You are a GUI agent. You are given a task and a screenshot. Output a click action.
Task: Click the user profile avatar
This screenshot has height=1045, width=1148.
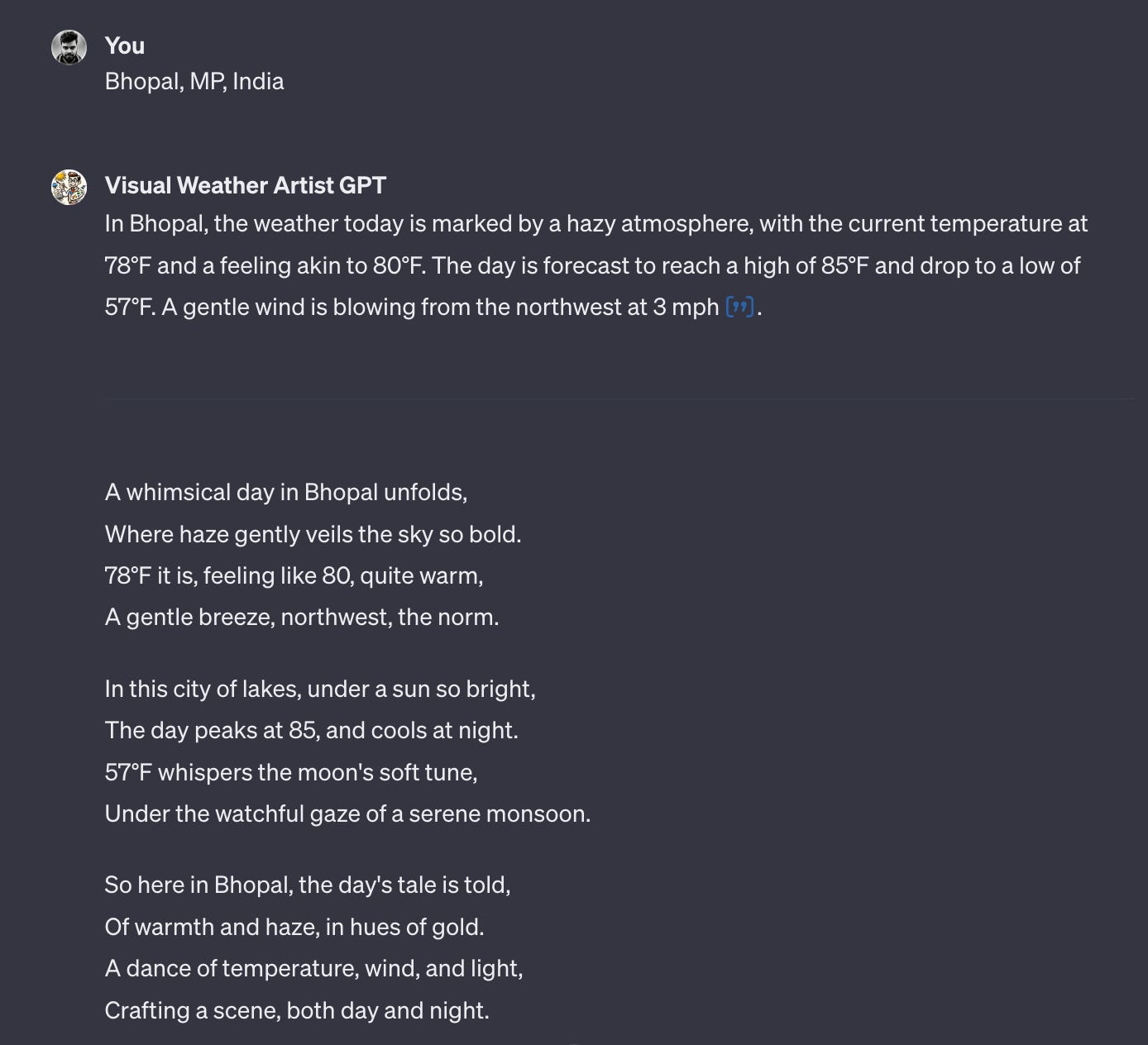tap(69, 47)
